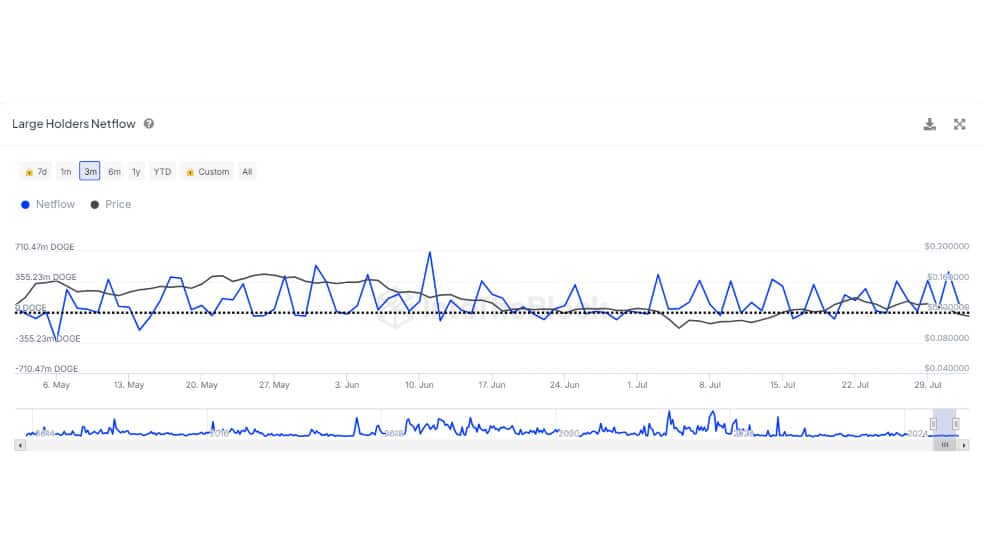Viewport: 984px width, 554px height.
Task: Click the left scroll arrow of the navigator
Action: point(20,445)
